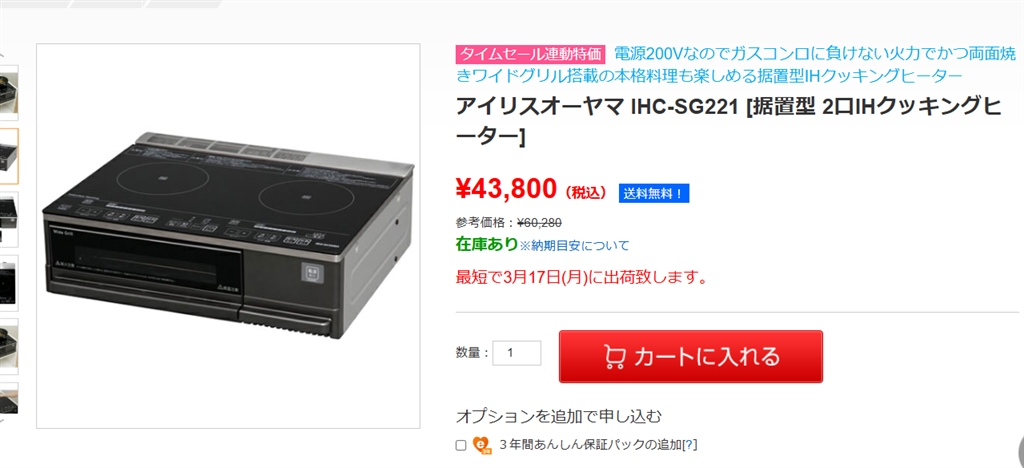The height and width of the screenshot is (468, 1024).
Task: Click the pink タイムセール連動特価 badge
Action: tap(531, 54)
